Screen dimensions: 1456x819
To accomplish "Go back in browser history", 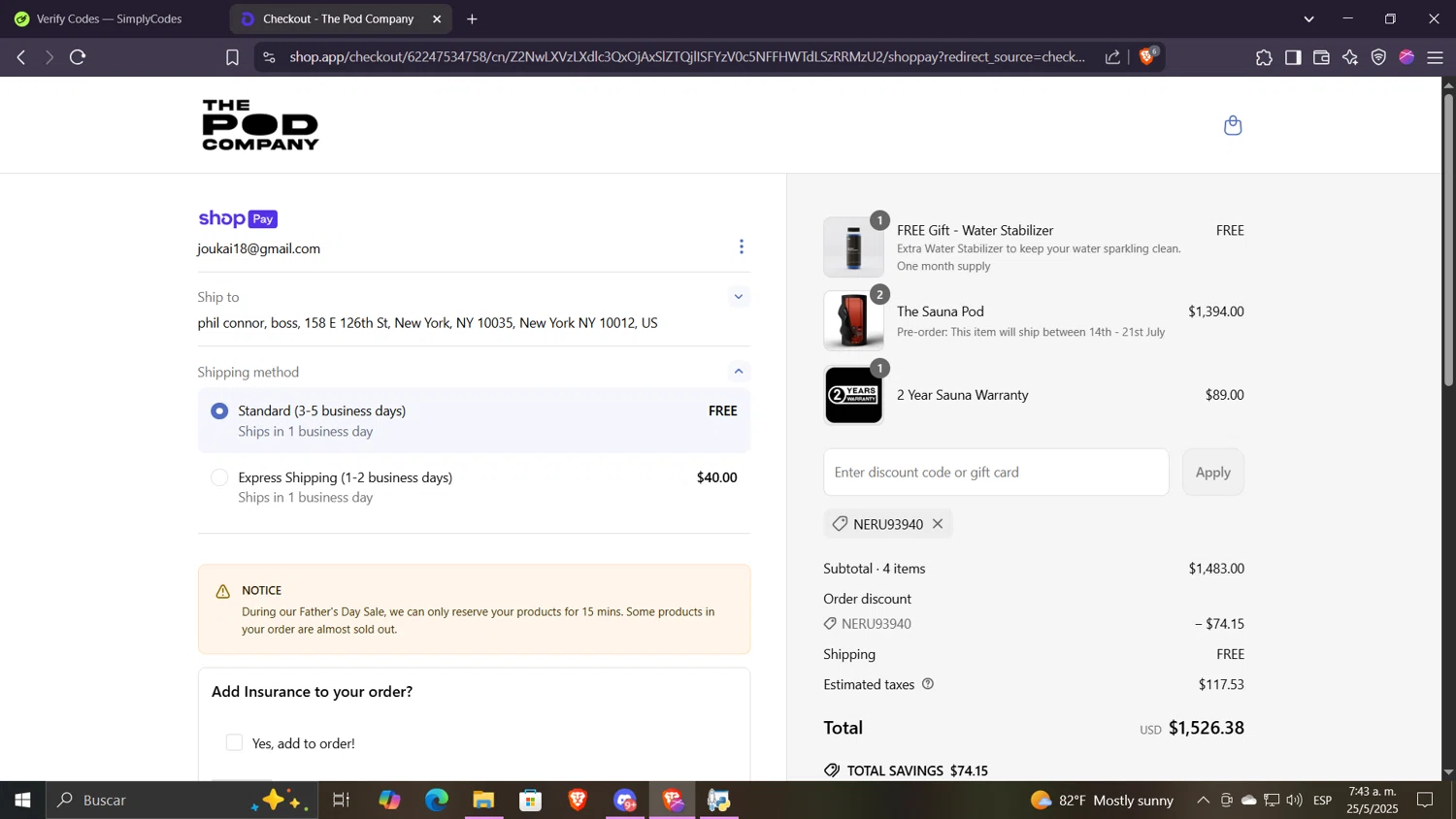I will [x=21, y=57].
